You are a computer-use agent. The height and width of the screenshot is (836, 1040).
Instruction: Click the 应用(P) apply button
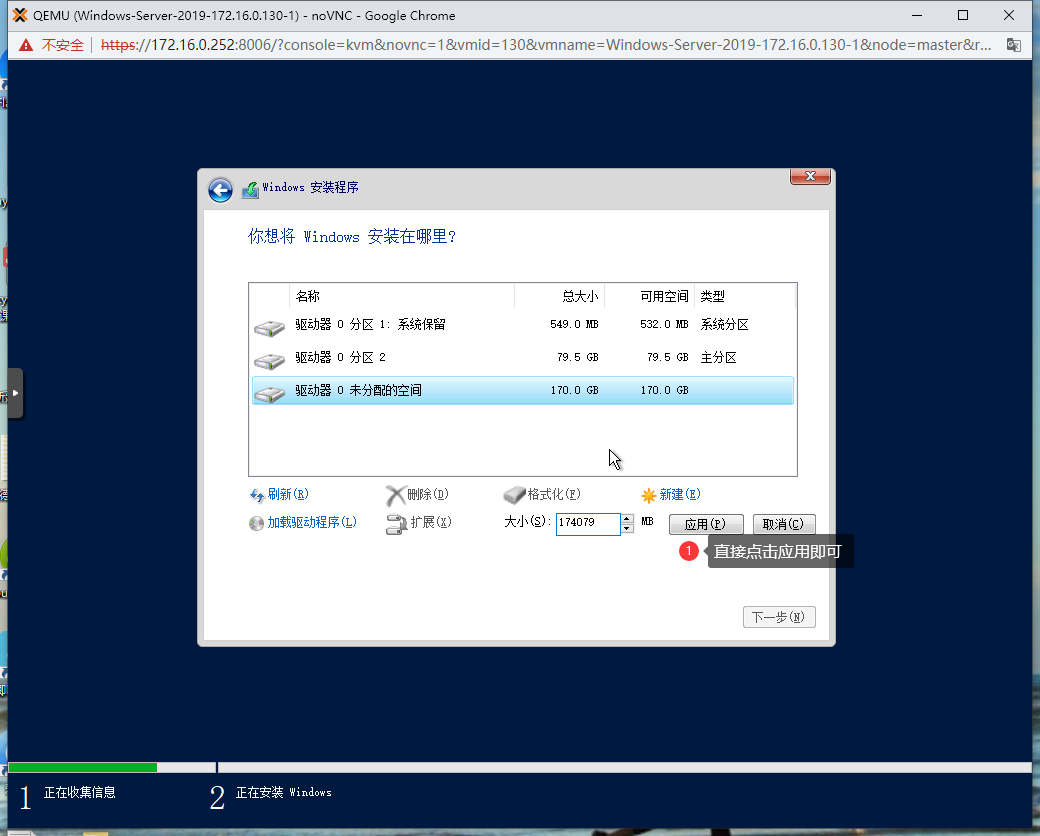pos(706,524)
